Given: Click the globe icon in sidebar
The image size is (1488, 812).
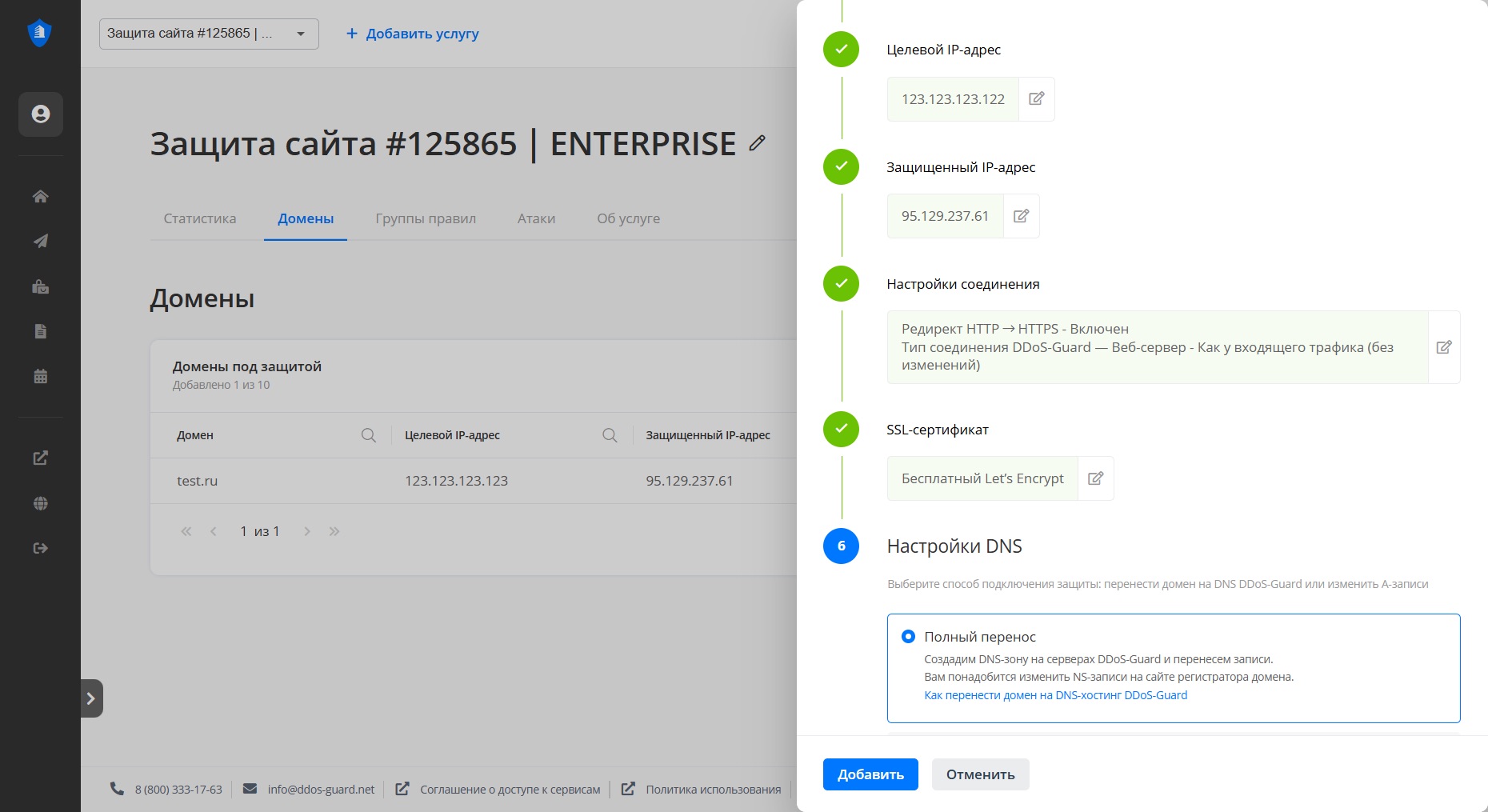Looking at the screenshot, I should point(41,503).
